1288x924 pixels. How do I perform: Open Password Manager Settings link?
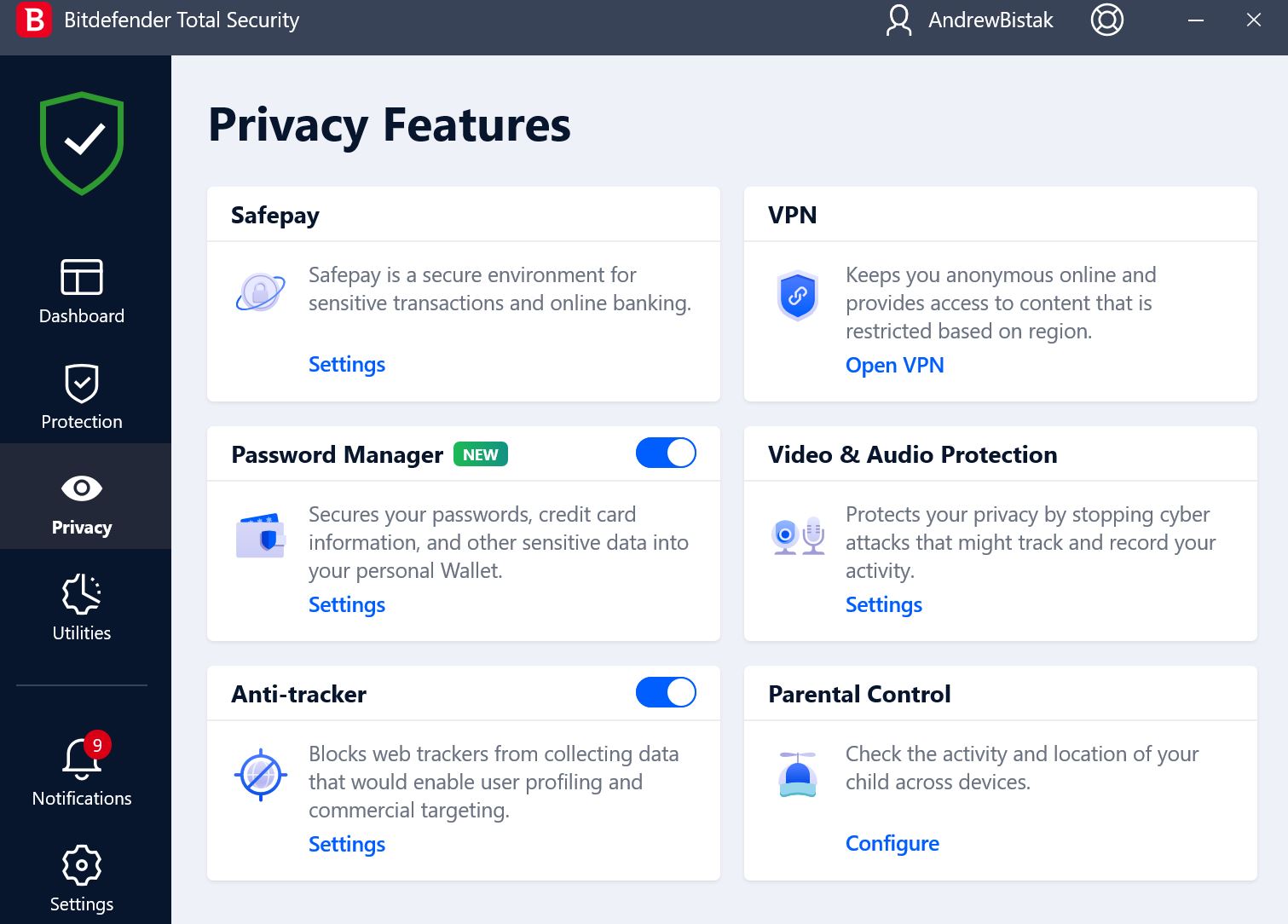(347, 605)
